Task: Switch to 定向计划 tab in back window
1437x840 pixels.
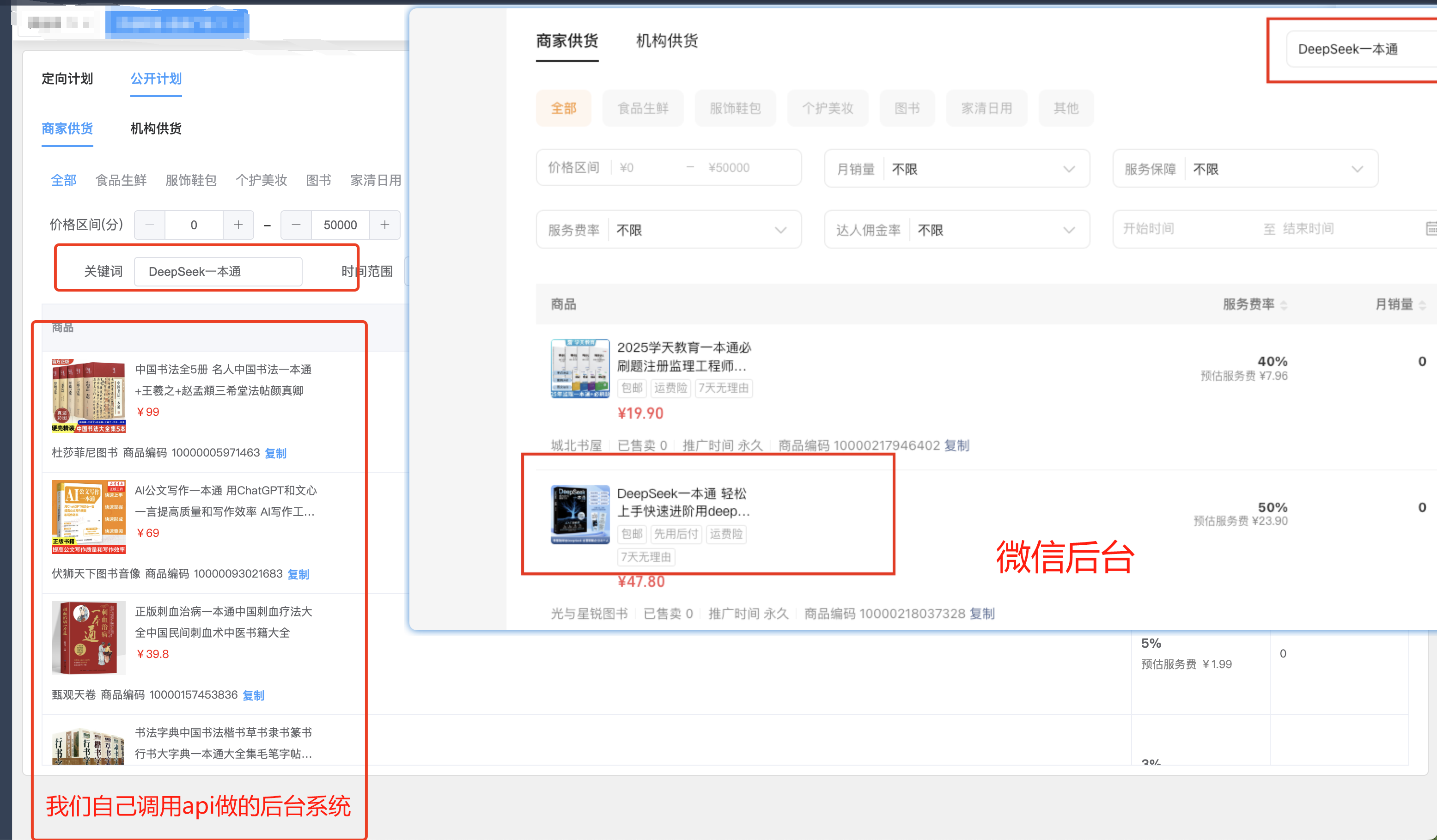Action: click(67, 79)
